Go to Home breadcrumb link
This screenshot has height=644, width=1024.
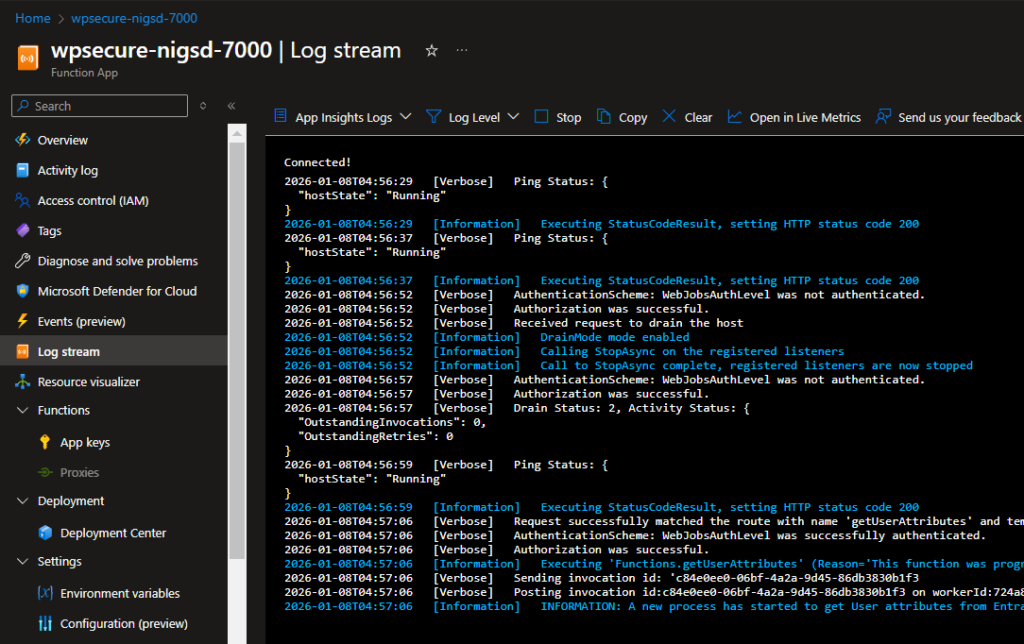(33, 18)
